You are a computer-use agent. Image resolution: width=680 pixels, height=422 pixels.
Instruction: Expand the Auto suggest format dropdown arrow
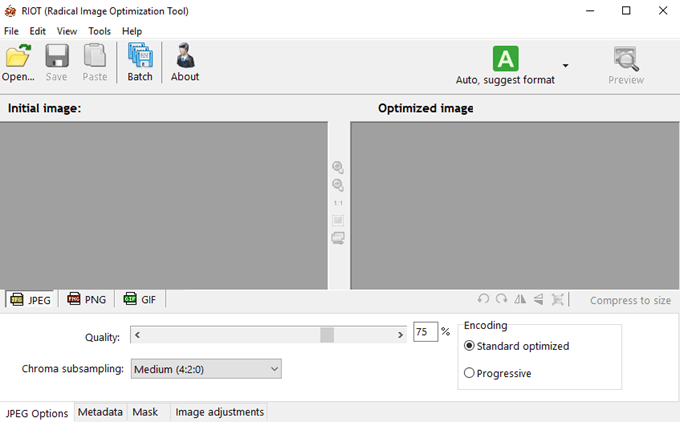pos(566,65)
